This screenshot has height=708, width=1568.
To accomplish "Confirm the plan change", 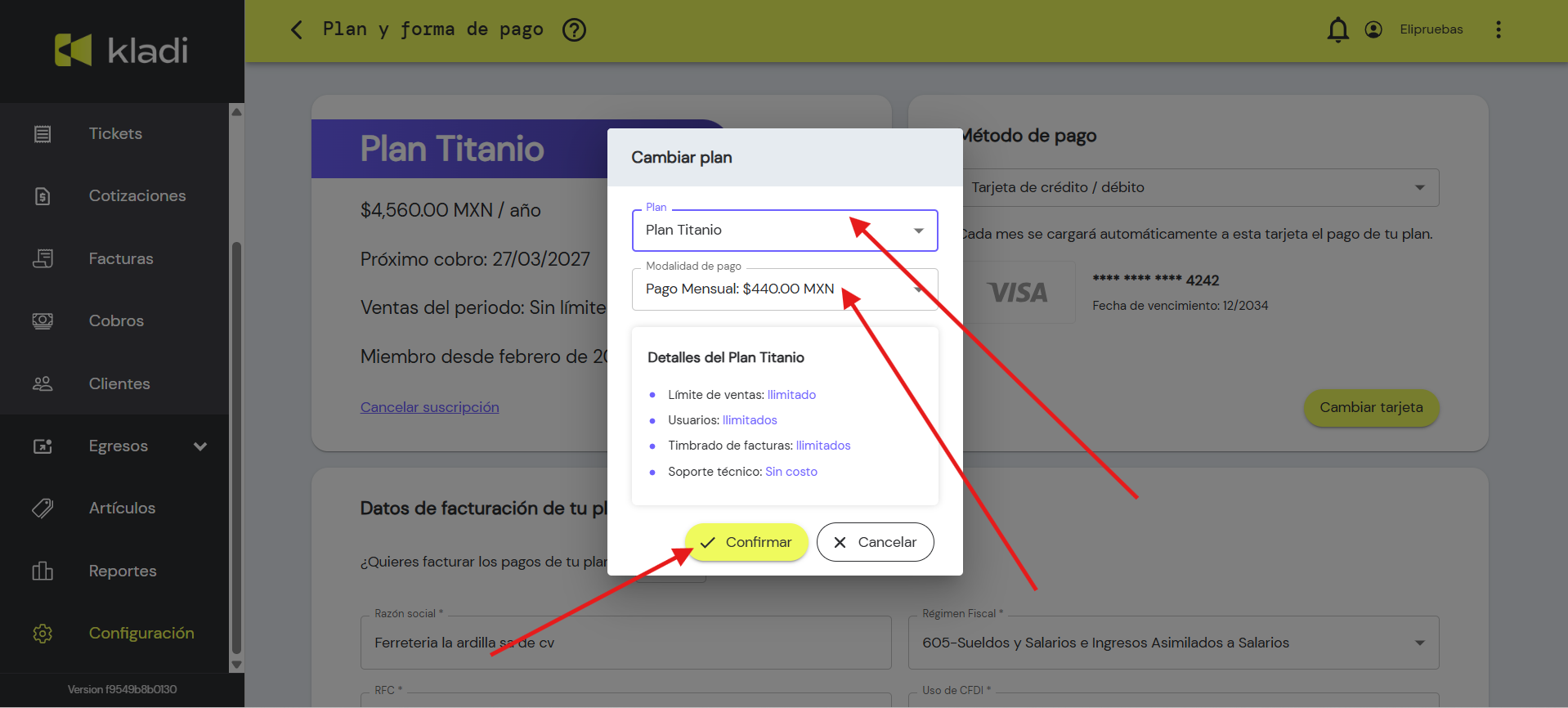I will pyautogui.click(x=746, y=542).
